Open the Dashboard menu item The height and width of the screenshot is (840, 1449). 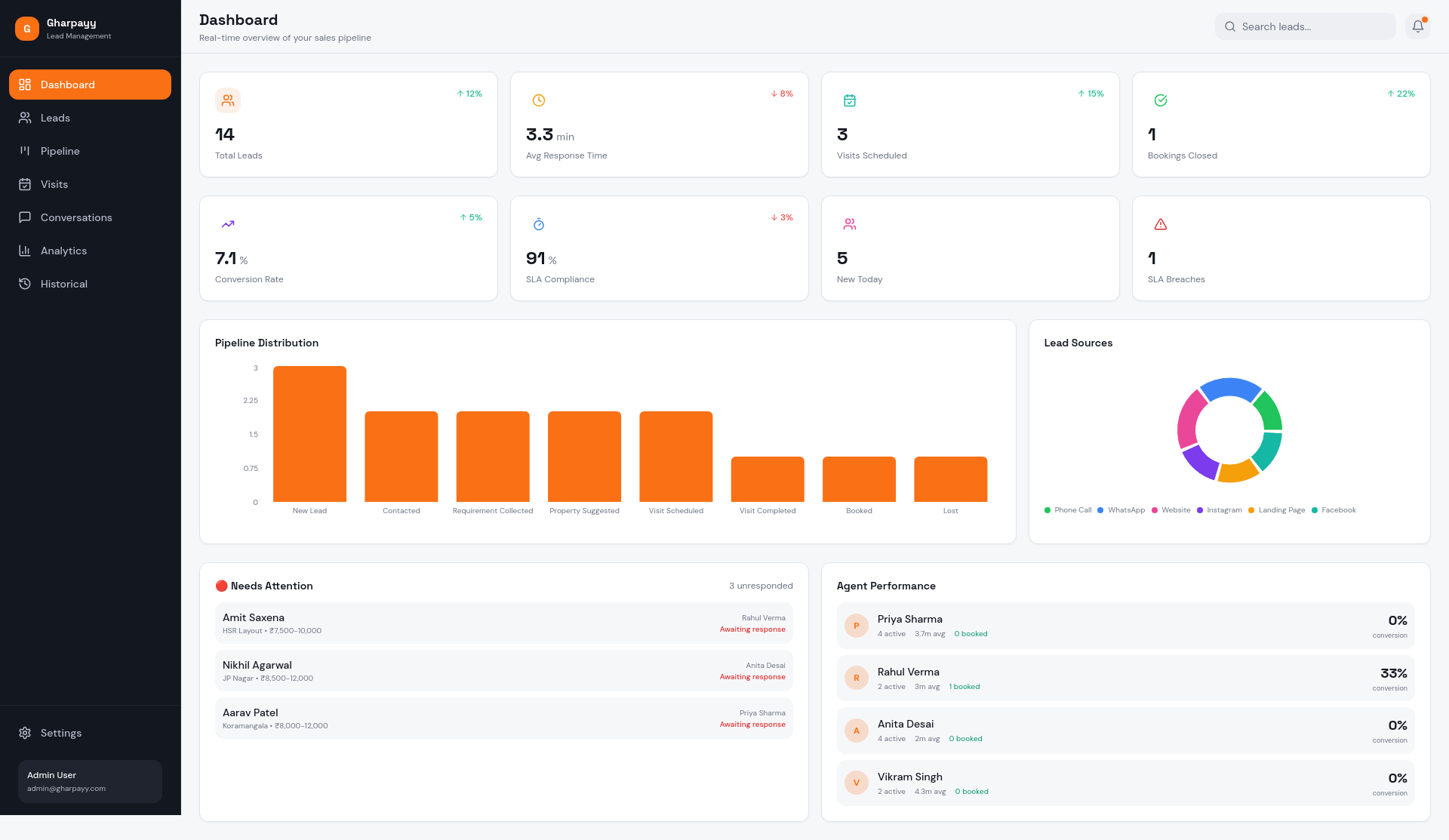90,85
